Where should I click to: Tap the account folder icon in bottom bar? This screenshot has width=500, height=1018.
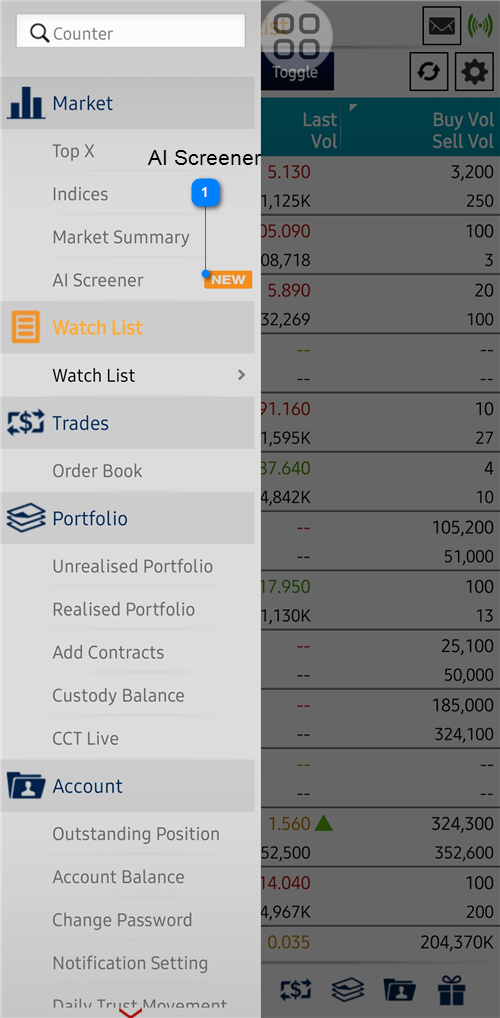click(400, 991)
